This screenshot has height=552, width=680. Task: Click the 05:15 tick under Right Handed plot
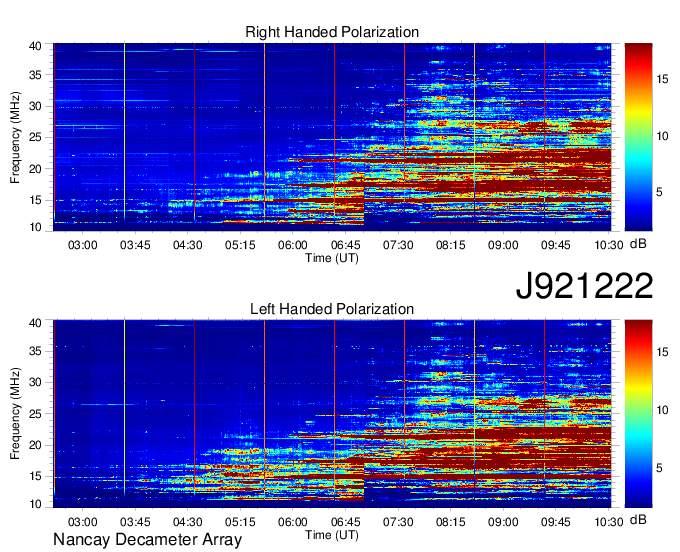tap(240, 245)
